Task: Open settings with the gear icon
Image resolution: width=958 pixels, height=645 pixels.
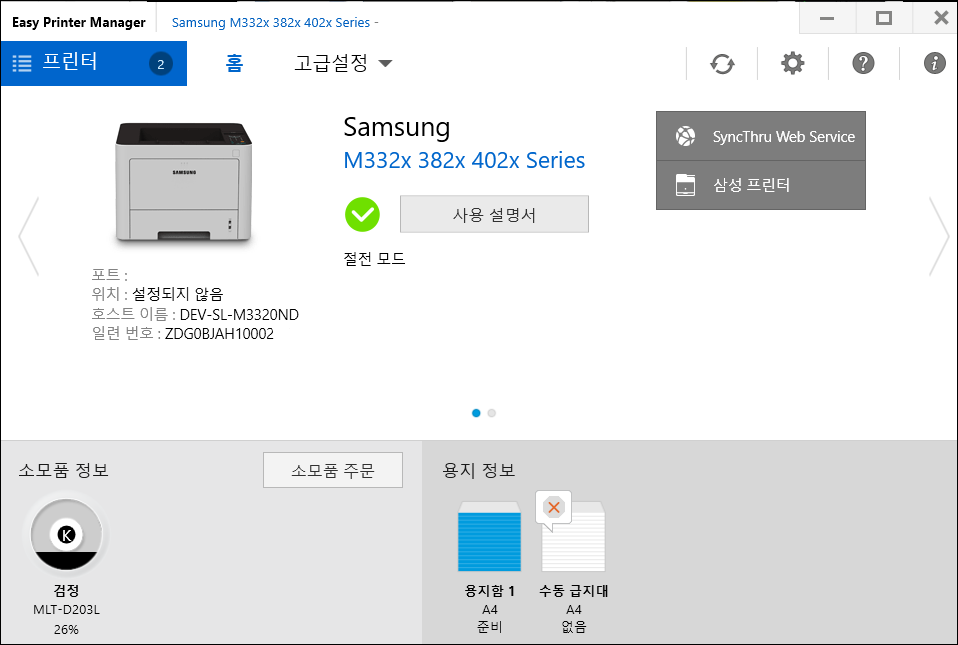Action: 792,63
